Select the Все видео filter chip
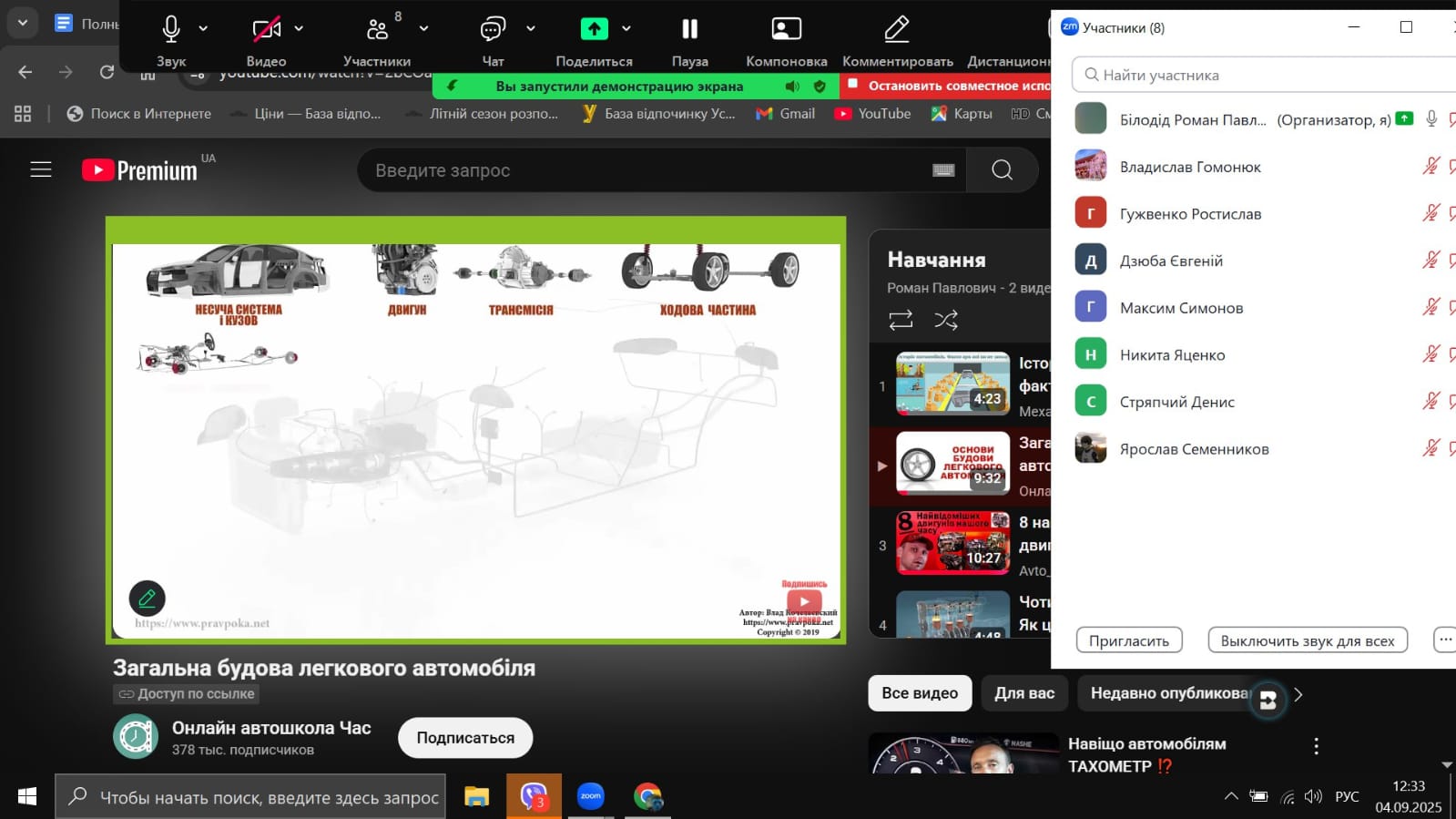1456x819 pixels. 920,693
